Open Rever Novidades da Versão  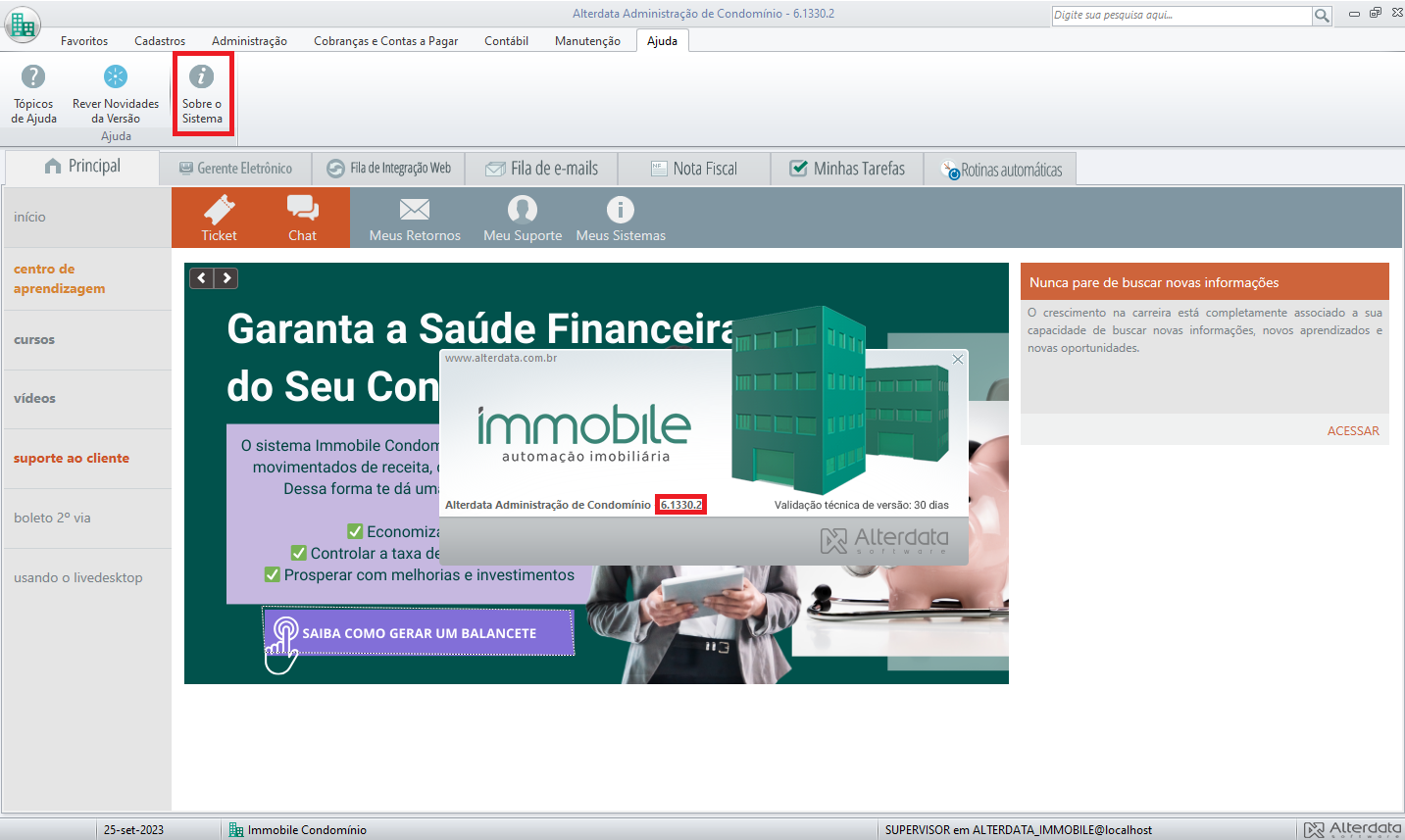click(116, 95)
